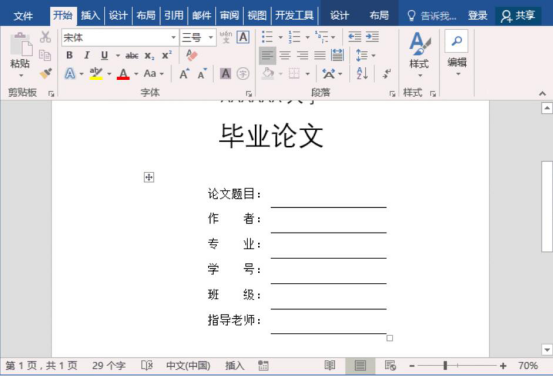The height and width of the screenshot is (376, 554).
Task: Switch to the Insert tab
Action: (90, 15)
